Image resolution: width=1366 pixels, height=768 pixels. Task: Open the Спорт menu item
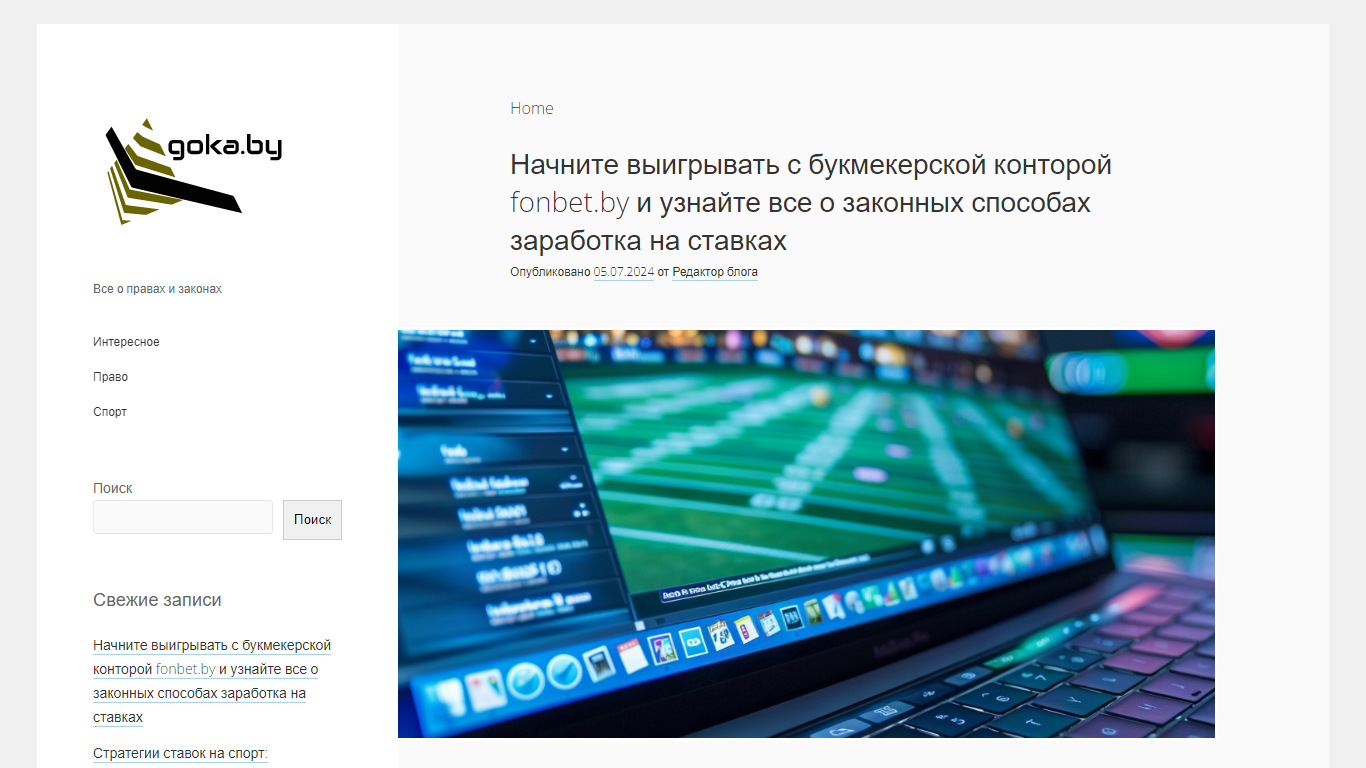point(110,412)
